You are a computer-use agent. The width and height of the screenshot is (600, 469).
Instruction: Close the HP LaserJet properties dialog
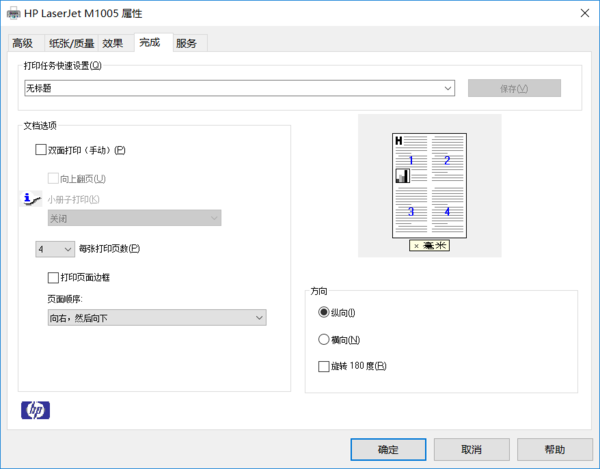[585, 13]
